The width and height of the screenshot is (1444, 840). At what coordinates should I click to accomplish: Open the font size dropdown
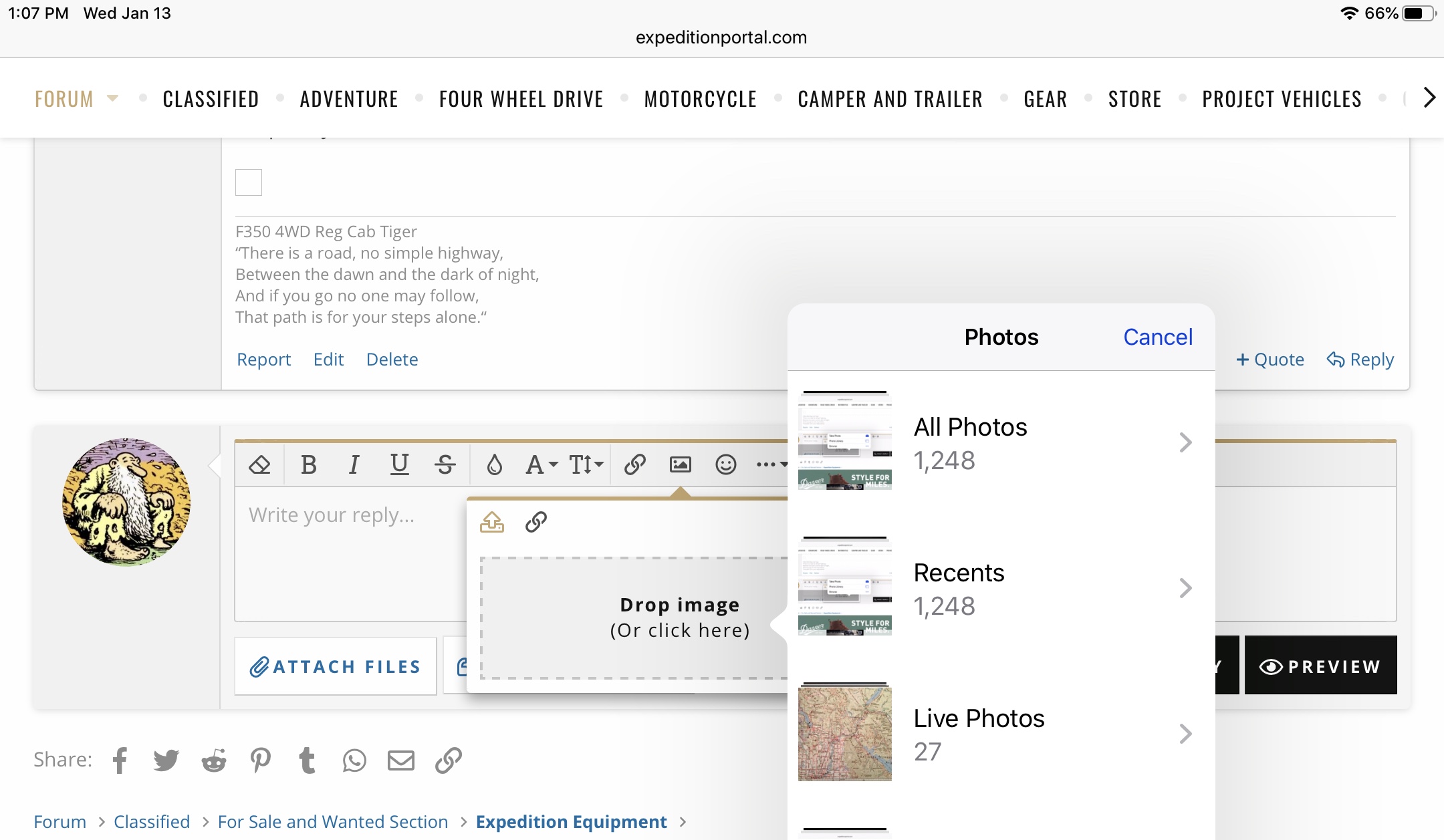click(586, 464)
